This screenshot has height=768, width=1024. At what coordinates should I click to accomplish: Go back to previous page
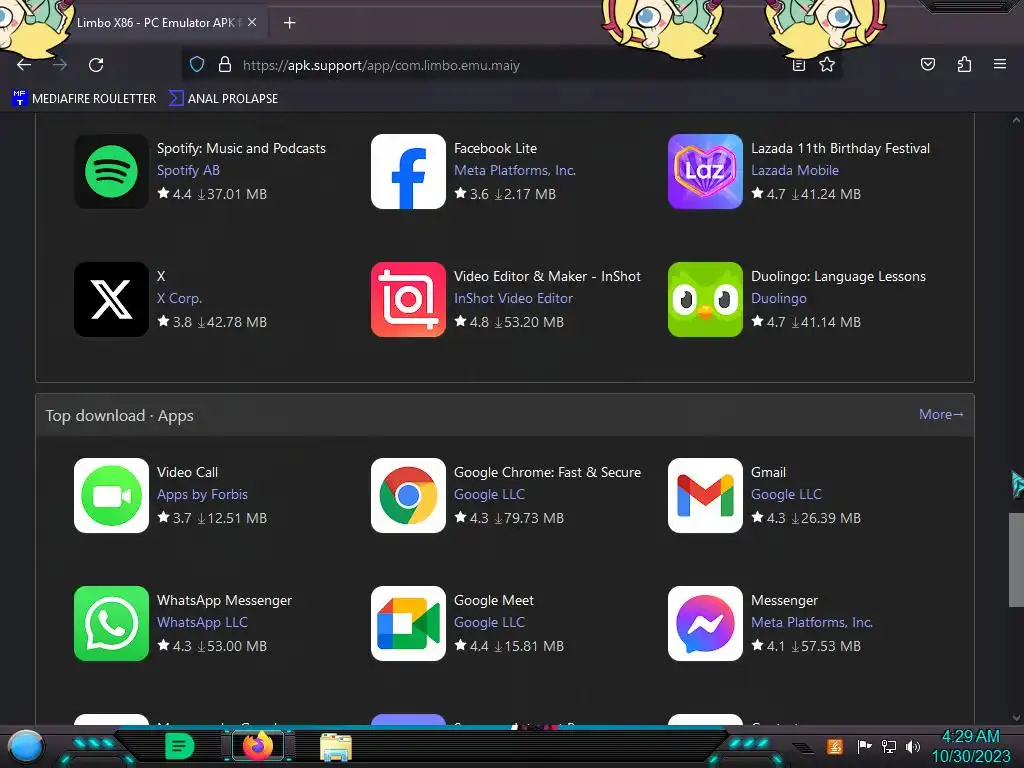click(x=24, y=65)
